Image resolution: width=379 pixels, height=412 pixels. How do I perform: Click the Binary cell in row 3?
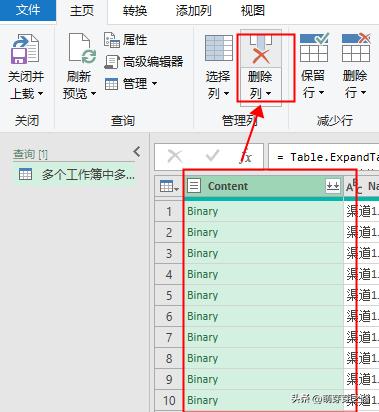tap(263, 253)
